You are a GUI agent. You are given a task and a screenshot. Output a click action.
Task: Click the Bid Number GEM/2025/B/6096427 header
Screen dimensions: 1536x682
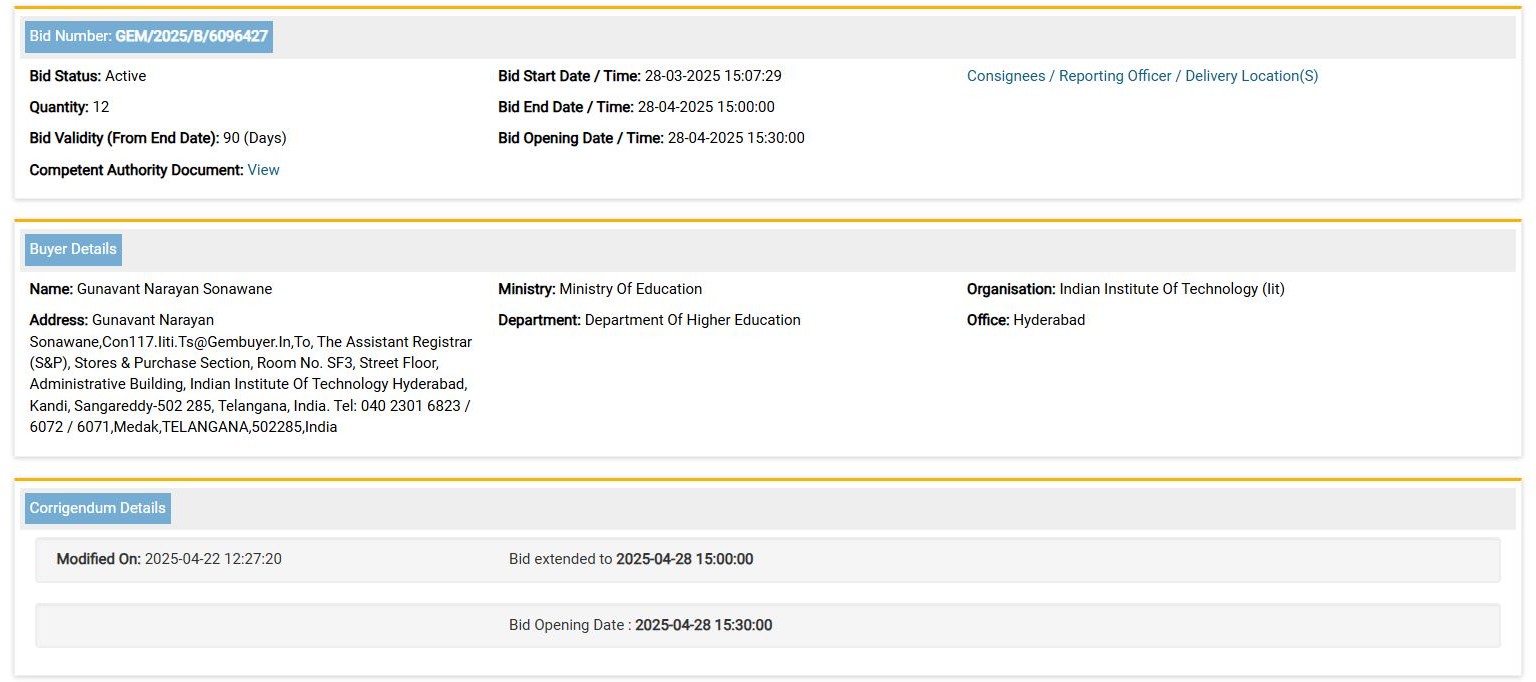pyautogui.click(x=148, y=36)
